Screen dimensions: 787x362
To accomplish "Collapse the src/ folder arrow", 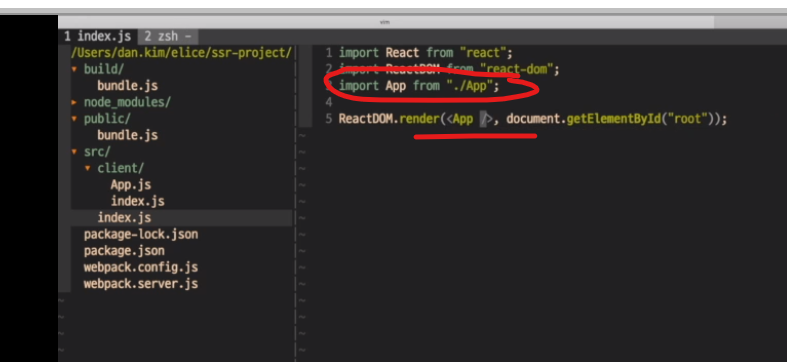I will (74, 152).
